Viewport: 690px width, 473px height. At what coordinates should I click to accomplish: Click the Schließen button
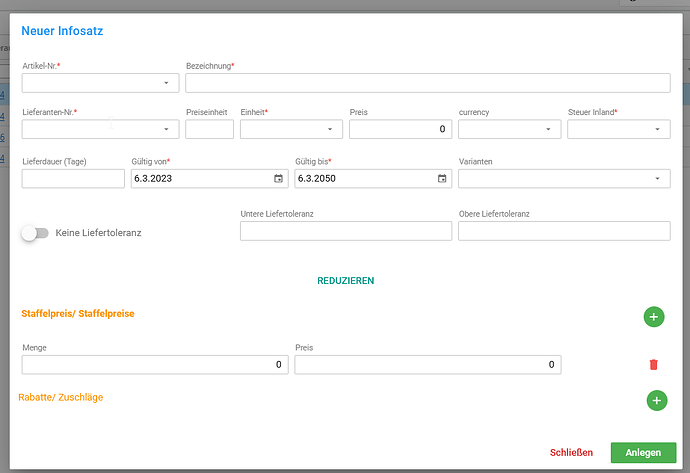(571, 452)
